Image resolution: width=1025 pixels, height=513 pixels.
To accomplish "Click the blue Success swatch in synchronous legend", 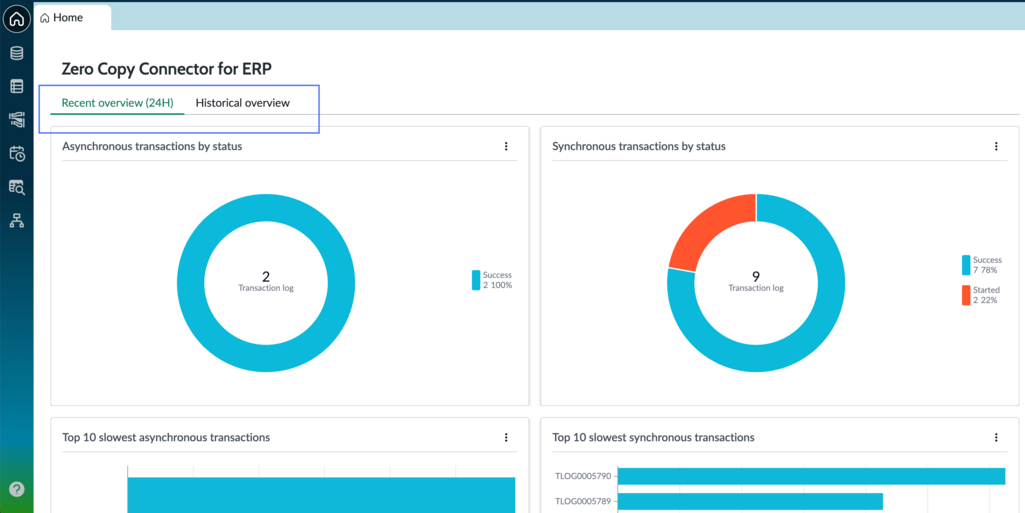I will (966, 265).
